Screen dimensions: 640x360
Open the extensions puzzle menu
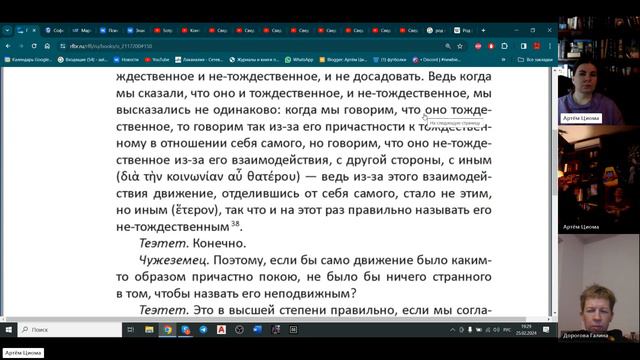click(504, 46)
